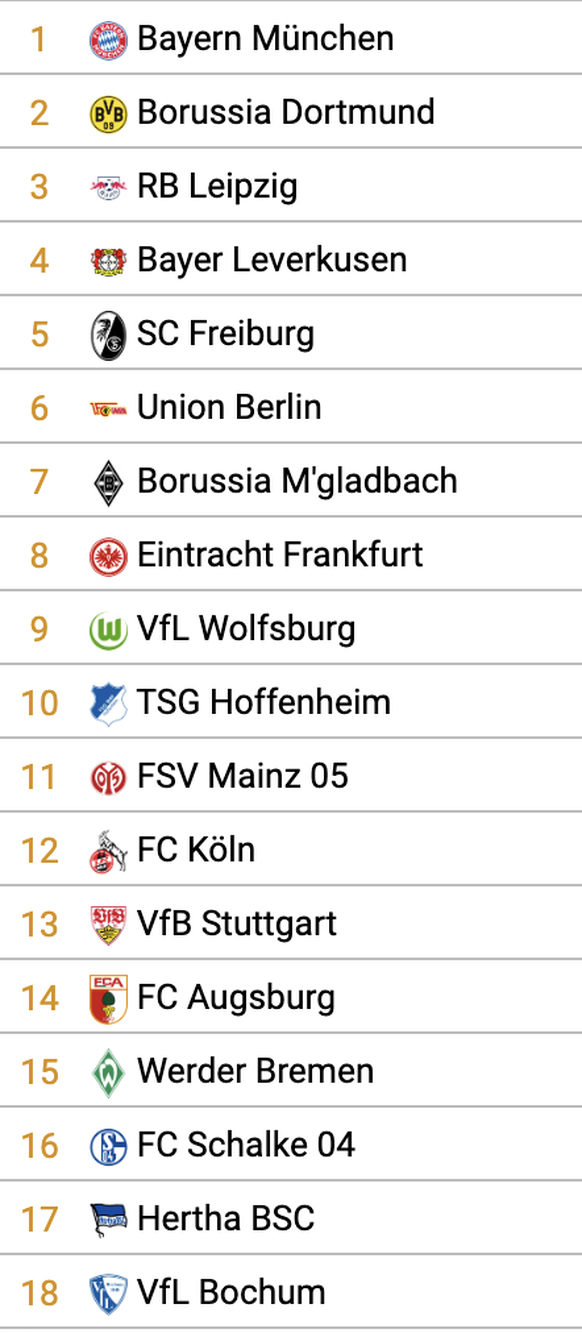Click the Eintracht Frankfurt eagle crest
The image size is (582, 1333).
108,556
